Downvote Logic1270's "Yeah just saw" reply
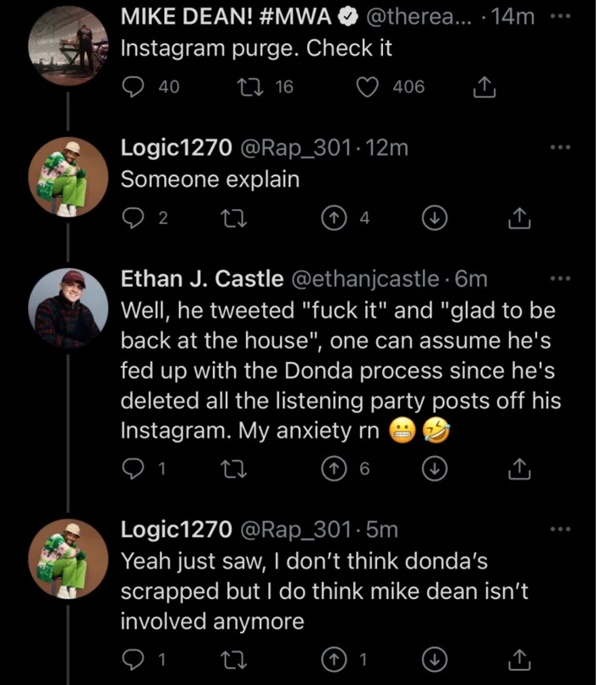 [435, 658]
